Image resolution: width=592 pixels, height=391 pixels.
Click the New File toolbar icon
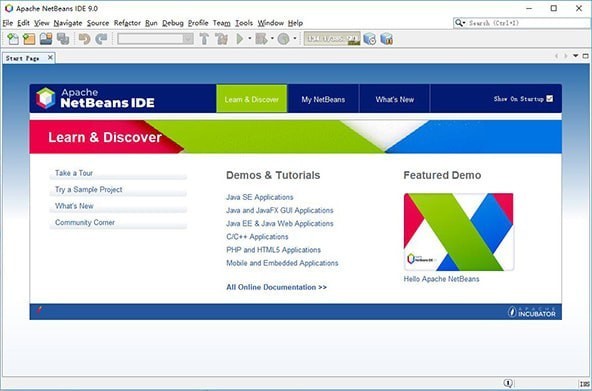coord(13,39)
